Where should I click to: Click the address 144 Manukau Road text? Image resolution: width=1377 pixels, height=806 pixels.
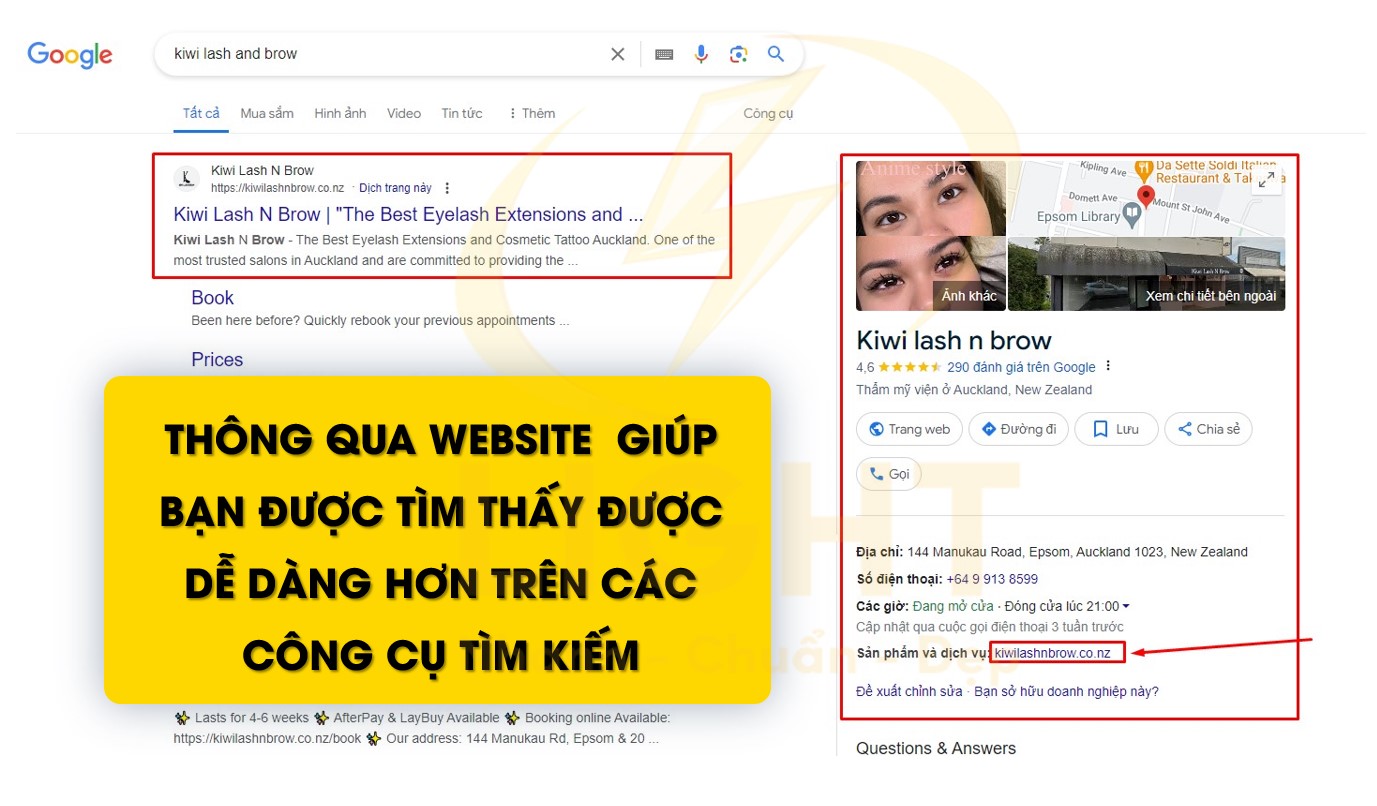point(1078,552)
